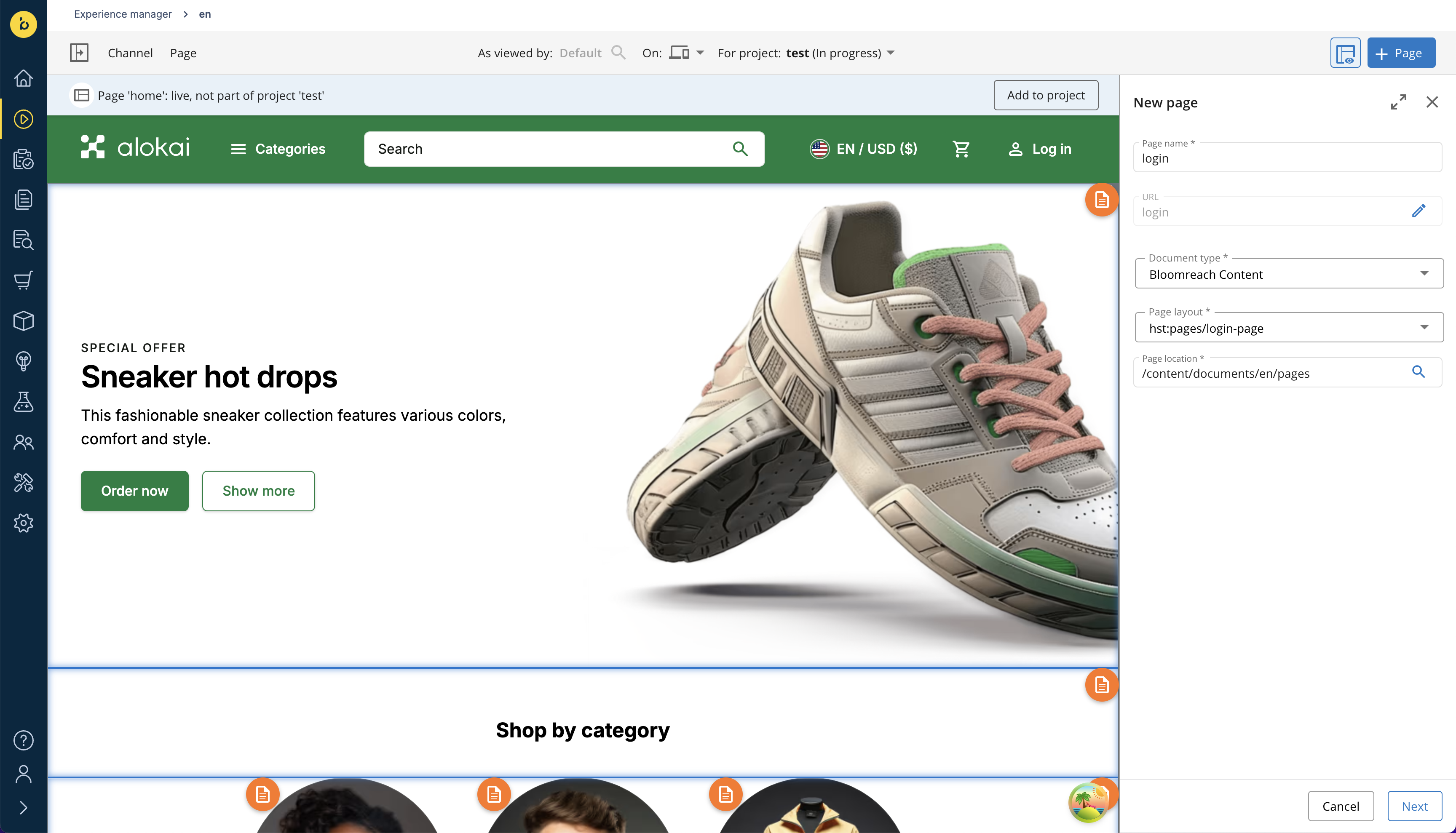Click the edit URL pencil icon
This screenshot has height=833, width=1456.
point(1418,211)
